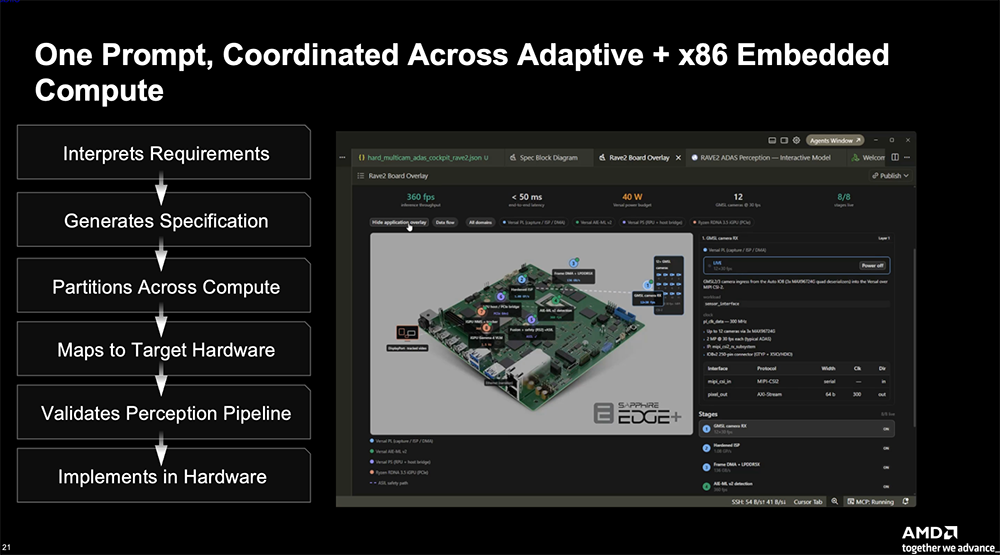Image resolution: width=1000 pixels, height=555 pixels.
Task: Click SSH transfer rate in status bar
Action: [758, 502]
